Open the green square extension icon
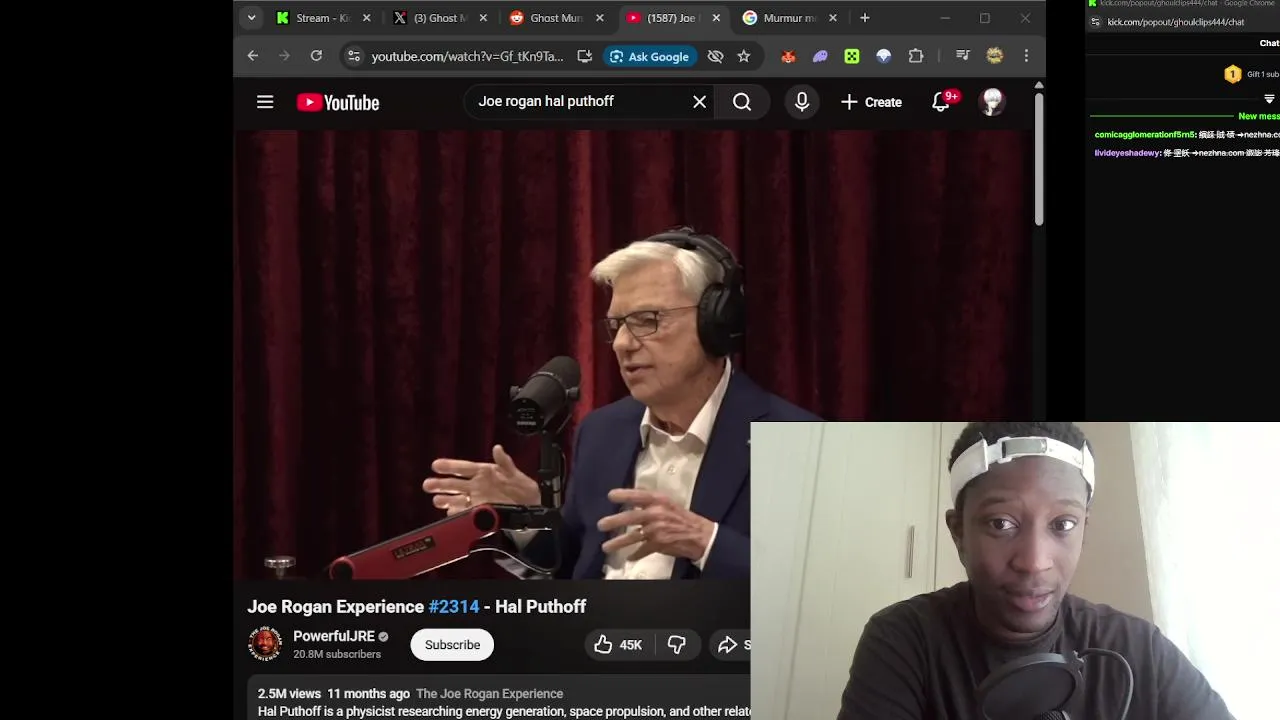 pyautogui.click(x=852, y=56)
